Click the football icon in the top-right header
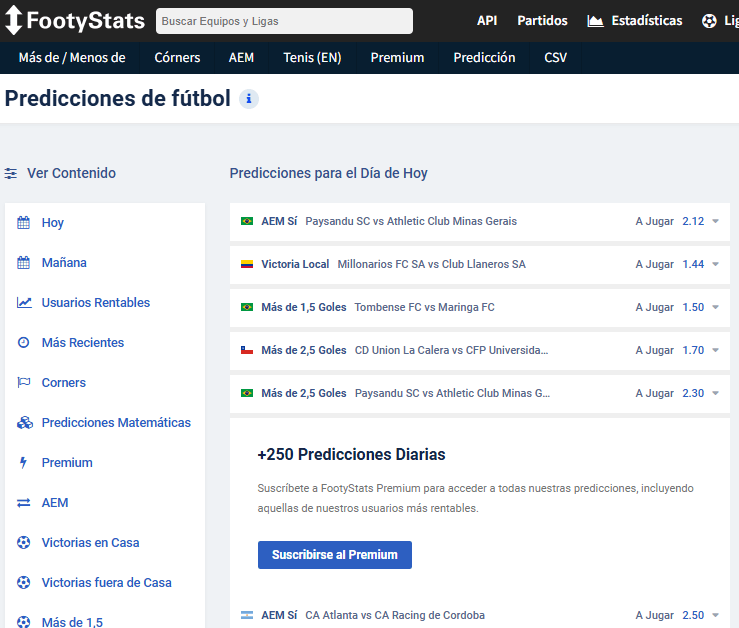The height and width of the screenshot is (628, 739). point(709,21)
